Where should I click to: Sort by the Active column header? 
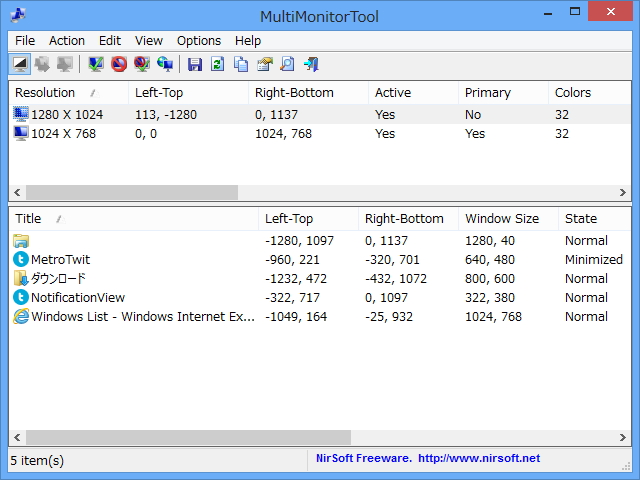pos(413,93)
